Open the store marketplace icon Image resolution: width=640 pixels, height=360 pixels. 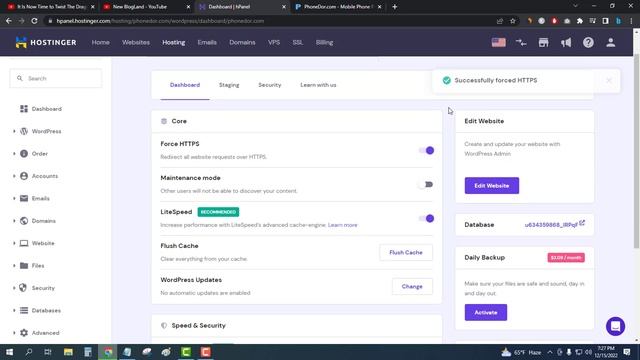(x=543, y=42)
